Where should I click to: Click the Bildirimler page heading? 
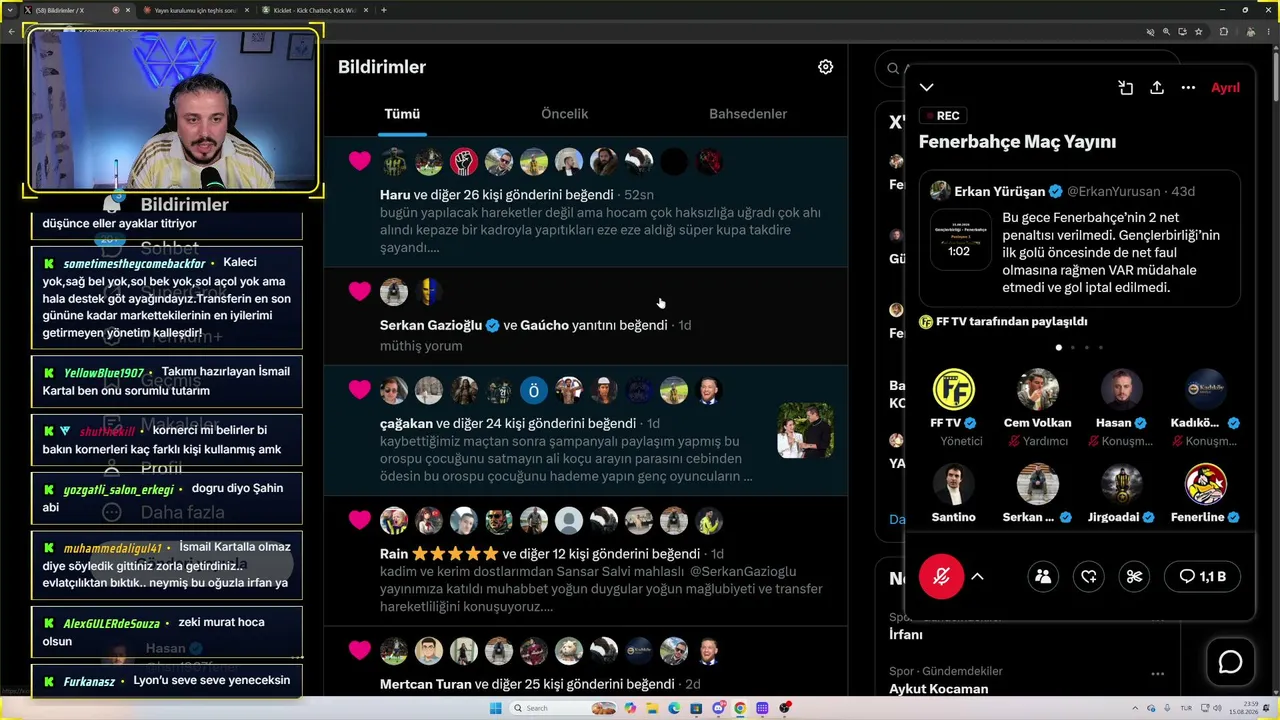[x=382, y=67]
